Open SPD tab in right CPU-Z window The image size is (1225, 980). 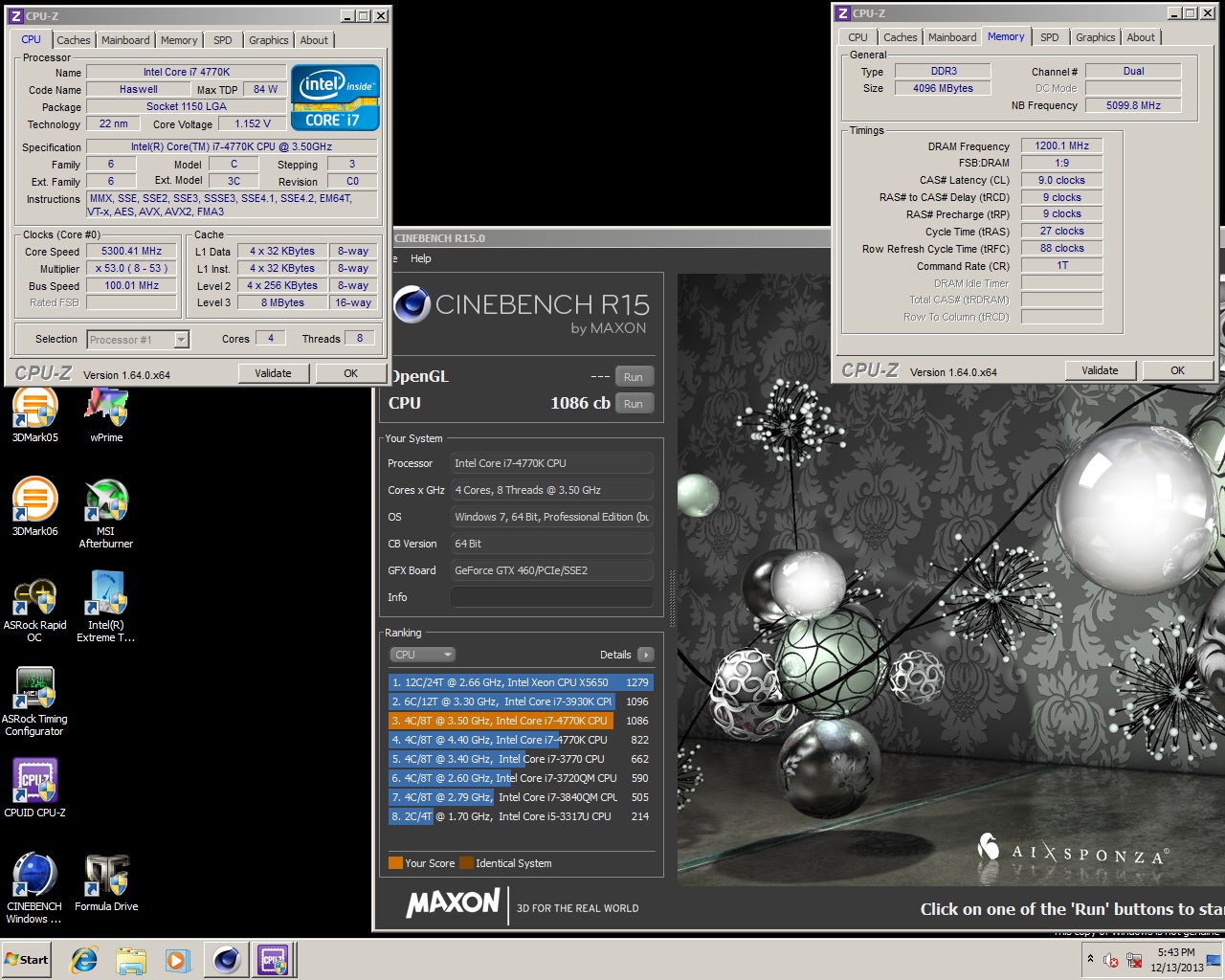click(1049, 37)
